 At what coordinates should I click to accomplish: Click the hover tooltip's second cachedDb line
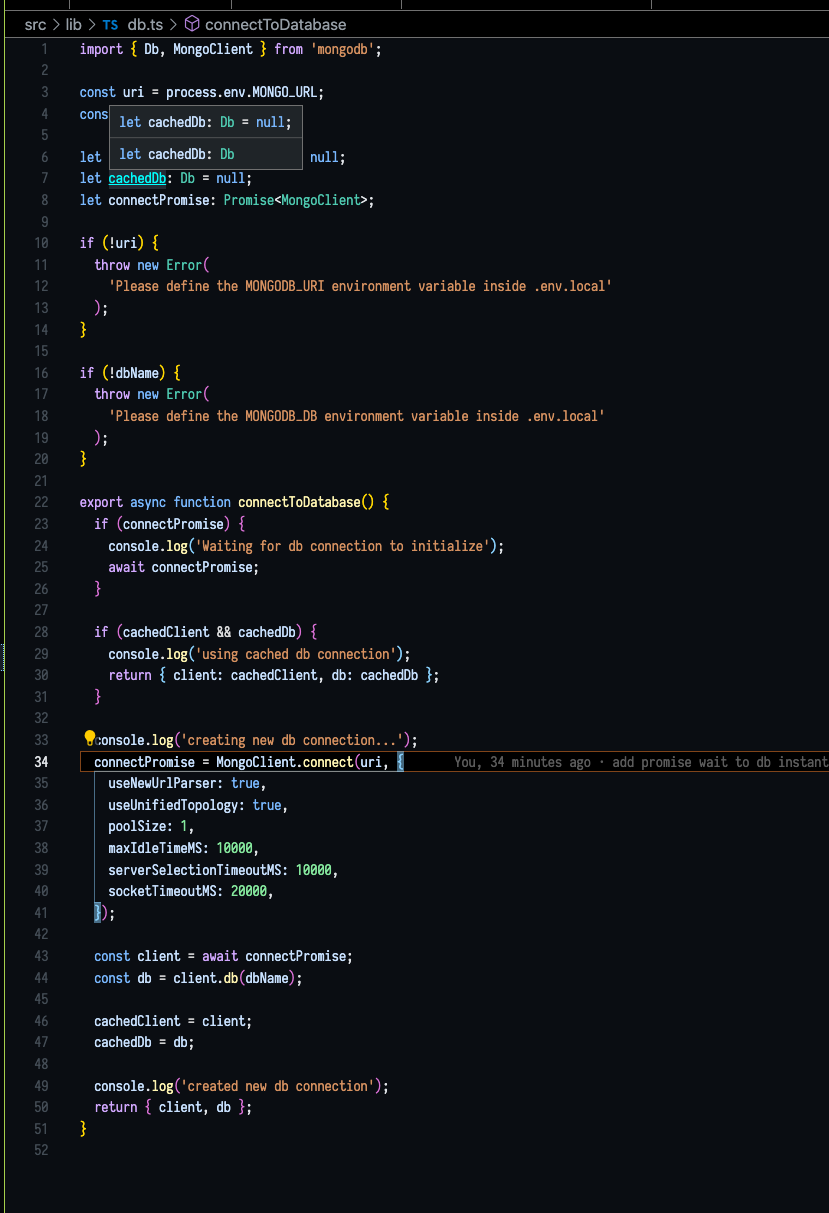(x=176, y=154)
